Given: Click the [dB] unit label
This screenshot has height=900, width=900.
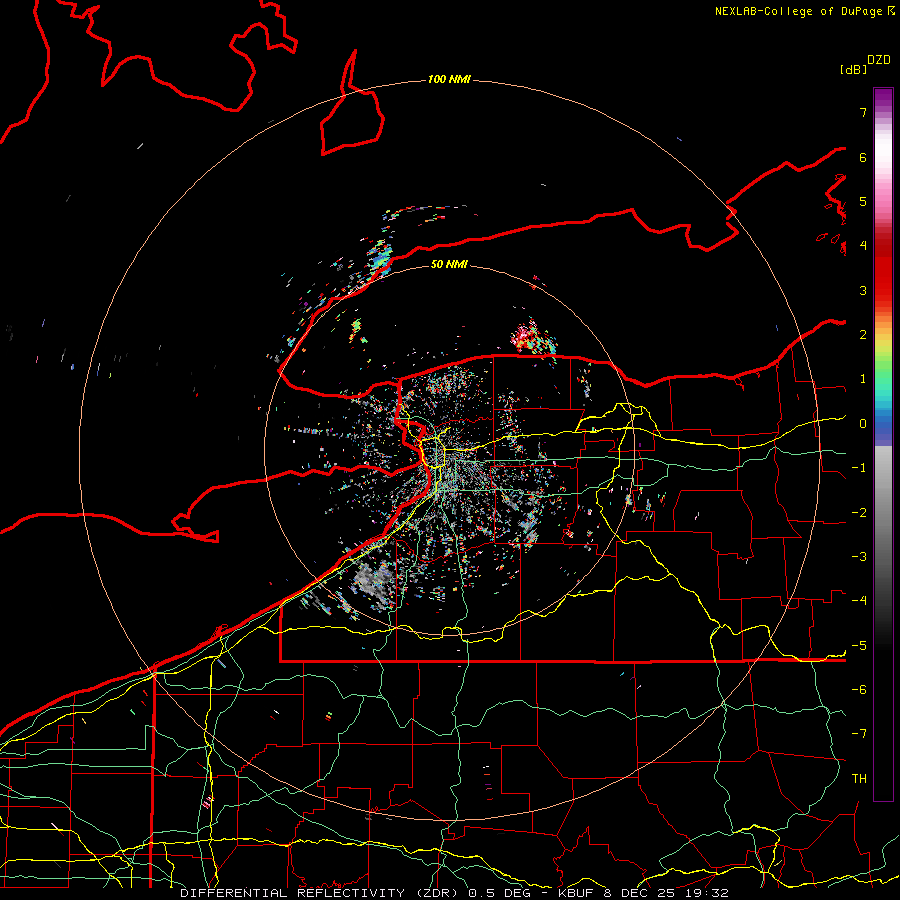Looking at the screenshot, I should [x=853, y=69].
